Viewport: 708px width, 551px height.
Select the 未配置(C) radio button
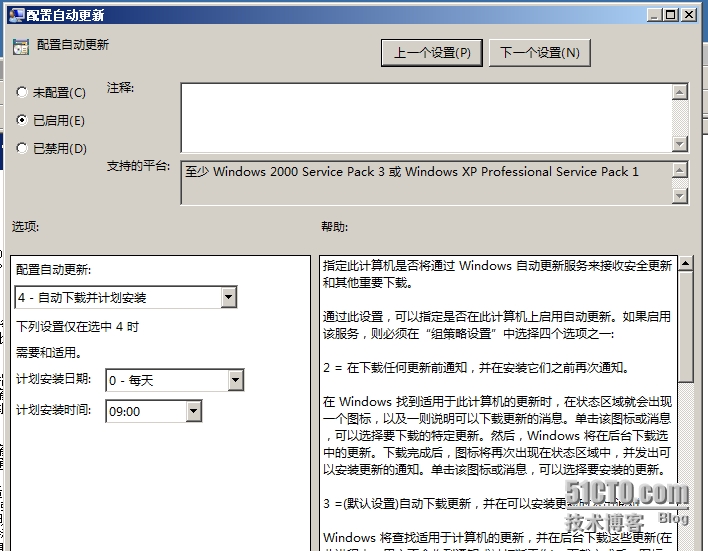(22, 92)
